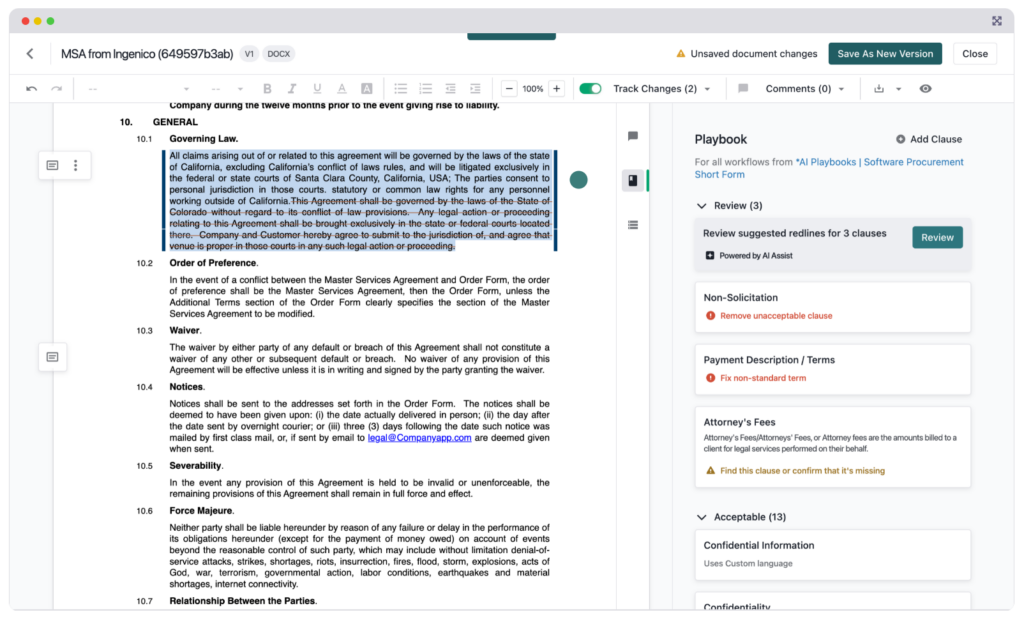Collapse the Acceptable (13) section

(x=701, y=516)
